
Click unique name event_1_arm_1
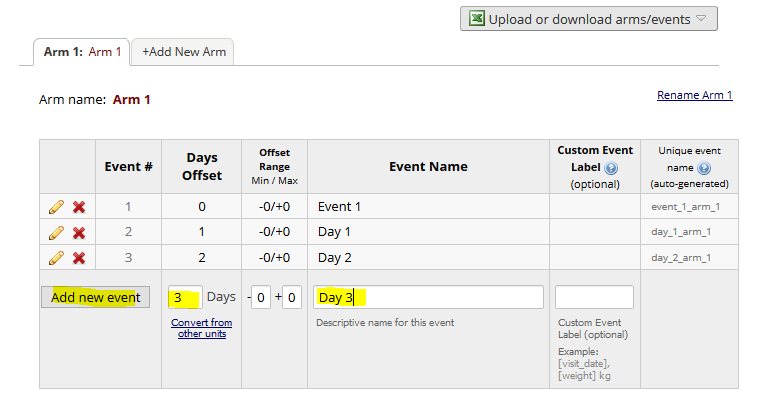(x=686, y=207)
